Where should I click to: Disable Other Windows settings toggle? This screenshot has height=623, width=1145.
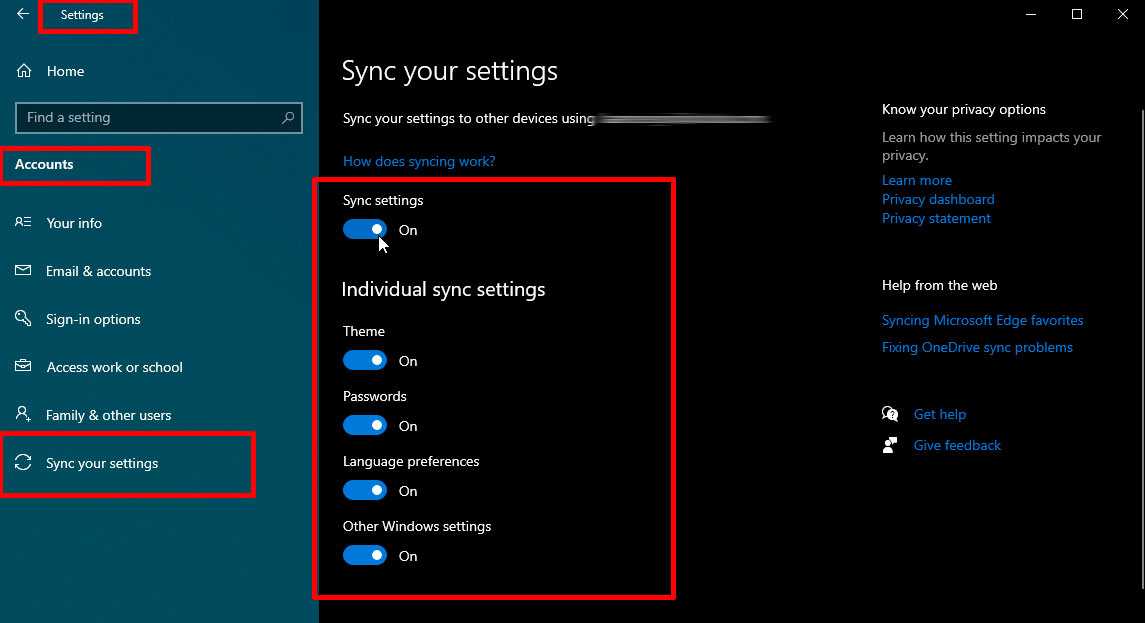point(365,556)
